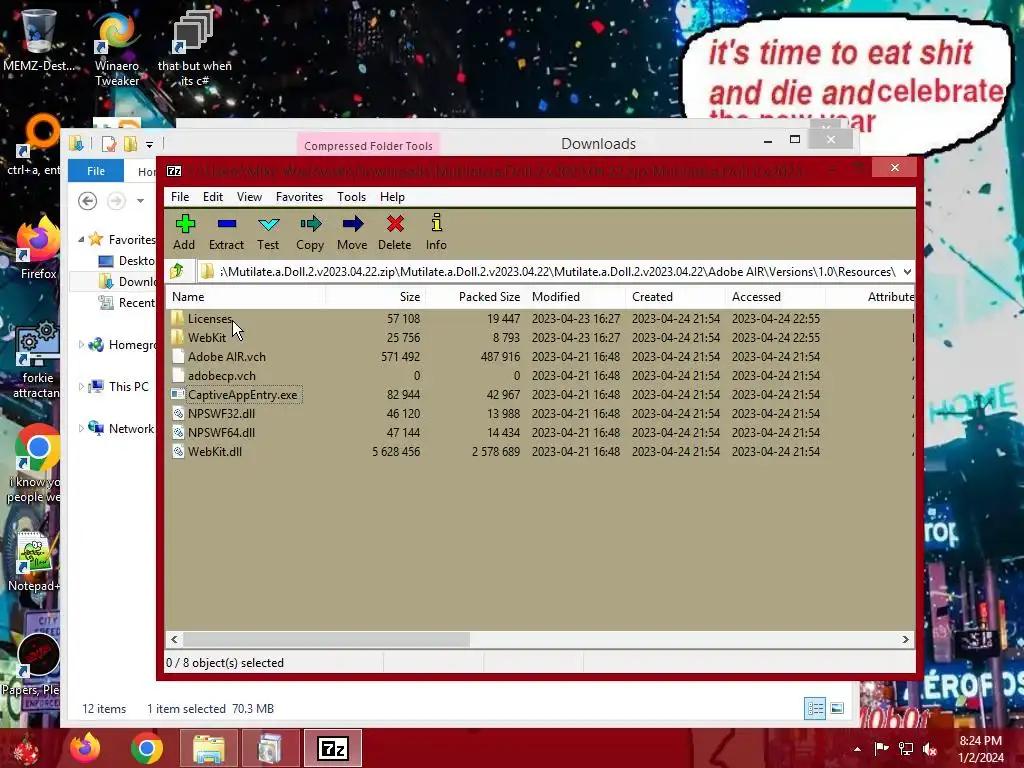
Task: Select Desktop in the Favorites list
Action: tap(125, 261)
